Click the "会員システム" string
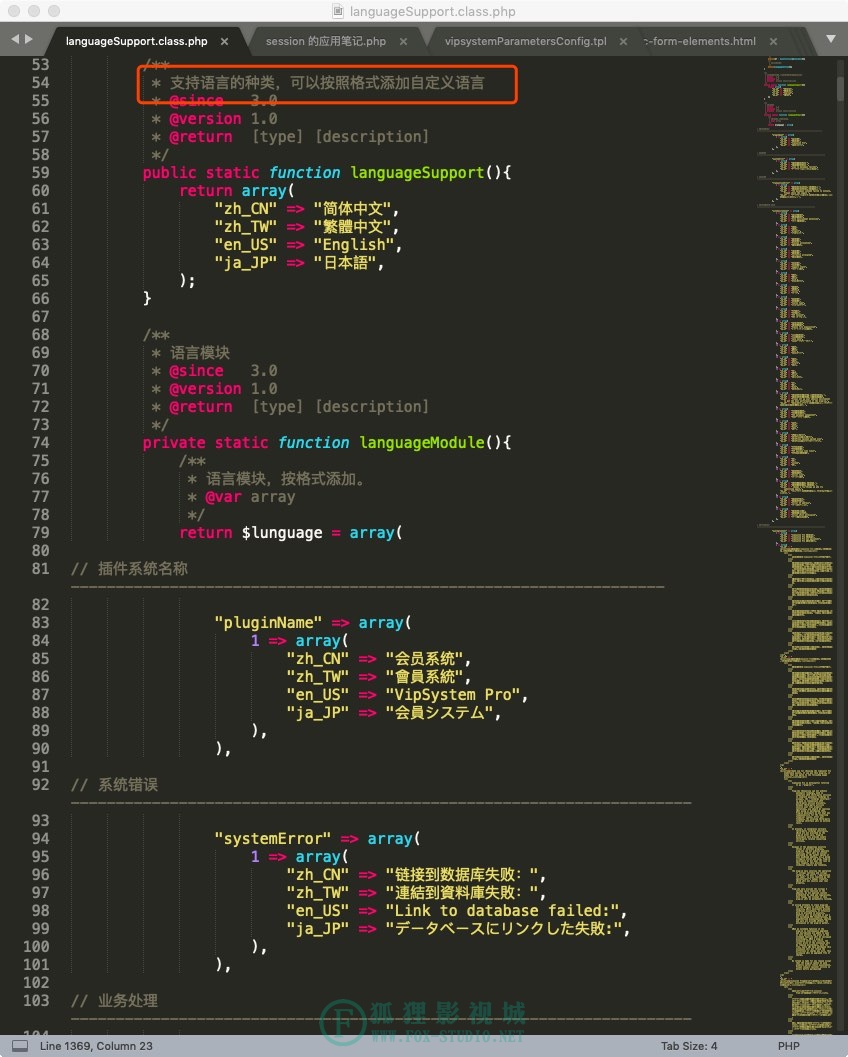This screenshot has height=1057, width=848. [440, 713]
